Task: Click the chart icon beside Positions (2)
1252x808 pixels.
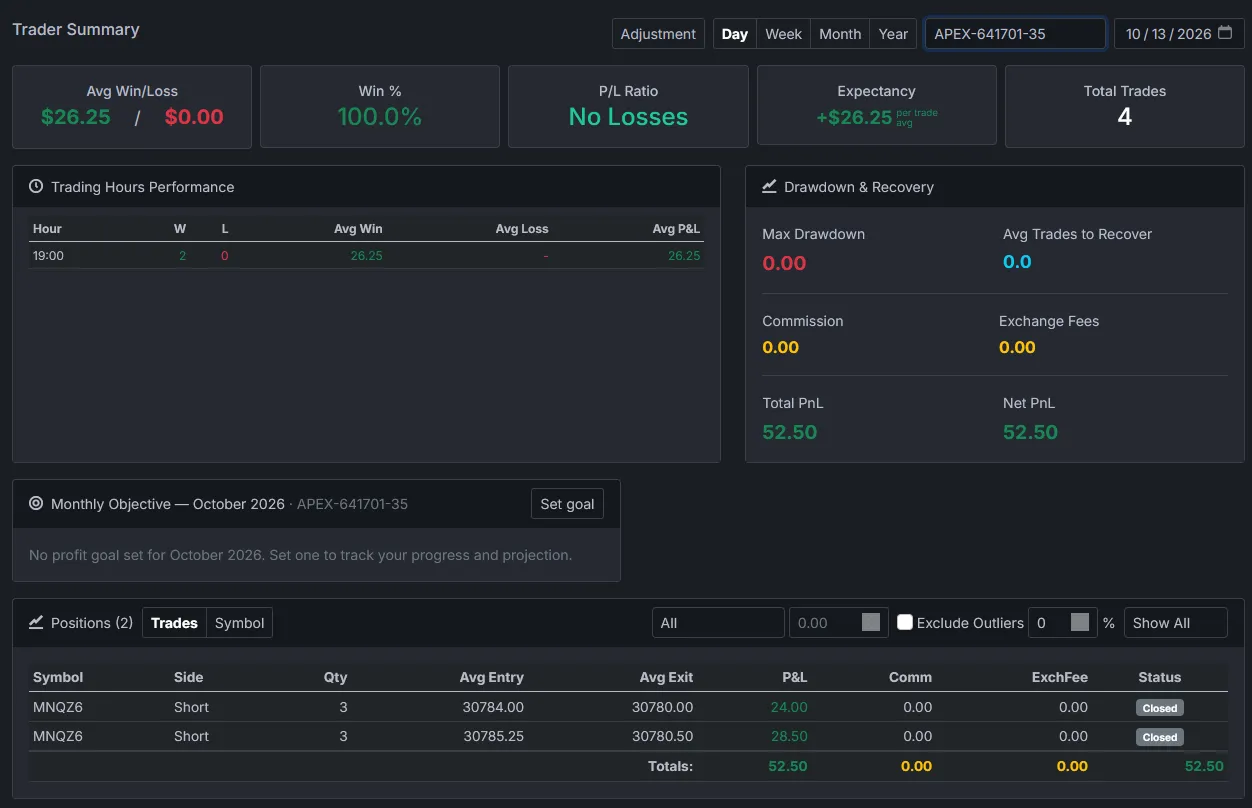Action: (x=36, y=622)
